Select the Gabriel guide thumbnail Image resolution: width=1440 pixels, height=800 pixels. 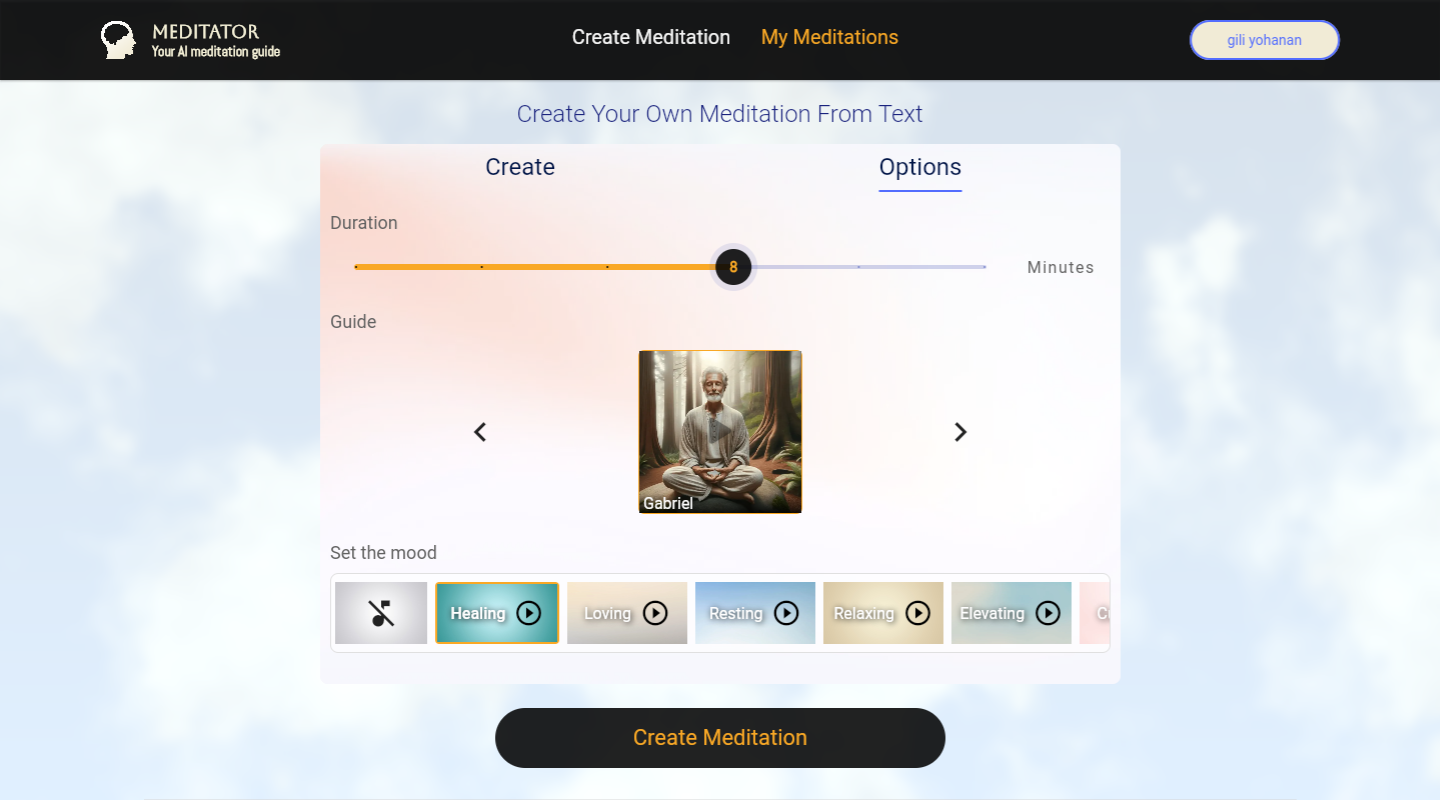click(x=720, y=432)
